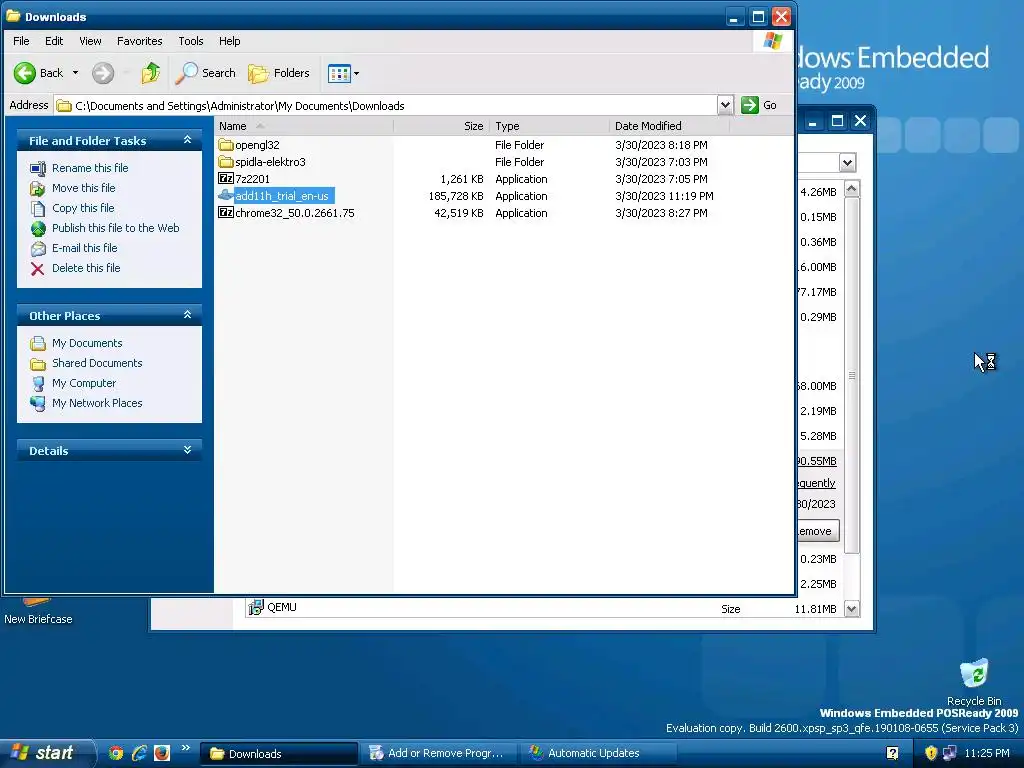This screenshot has height=768, width=1024.
Task: Open the Search pane
Action: click(x=205, y=73)
